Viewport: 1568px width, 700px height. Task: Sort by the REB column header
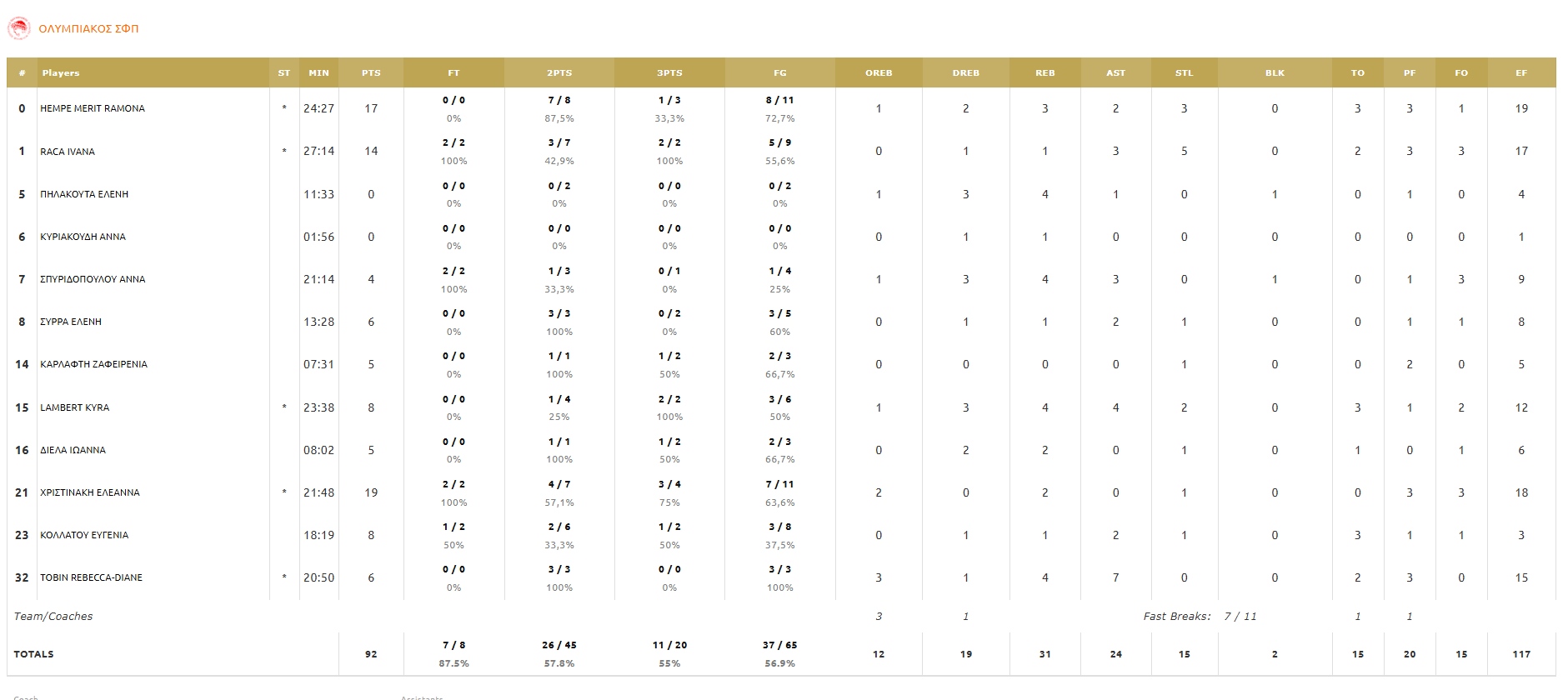coord(1044,73)
